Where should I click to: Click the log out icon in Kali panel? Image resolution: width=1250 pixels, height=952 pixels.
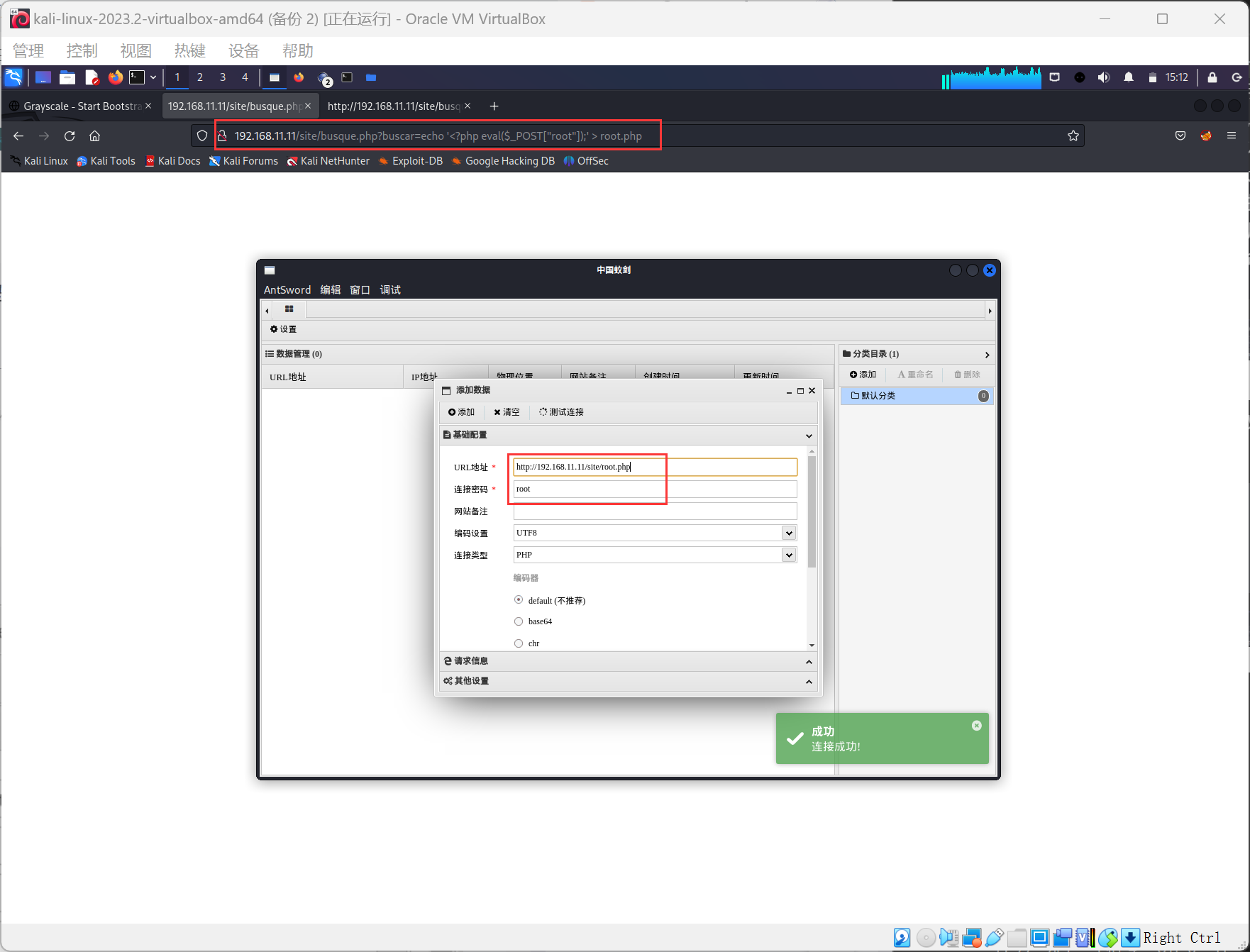(1237, 77)
